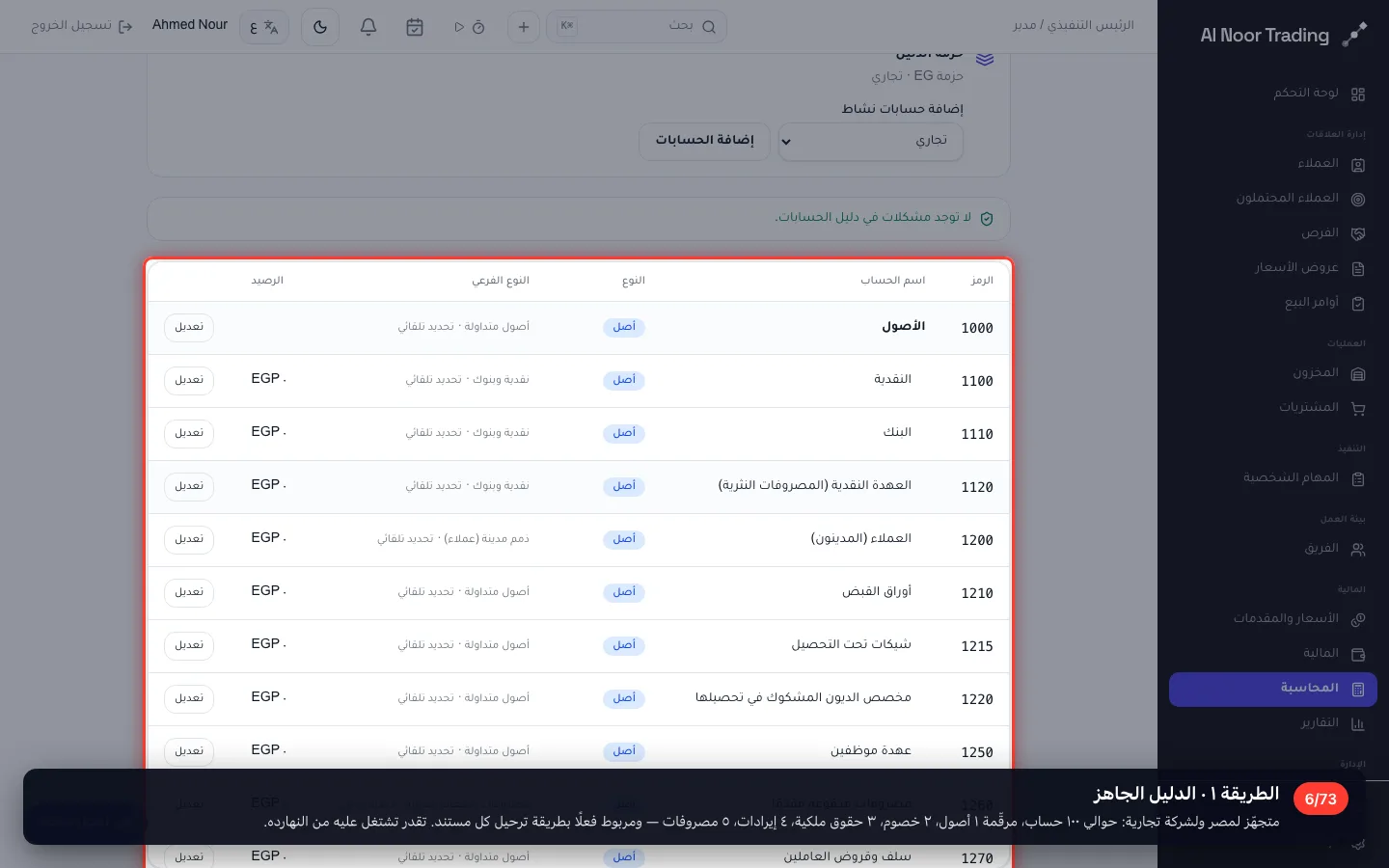Image resolution: width=1389 pixels, height=868 pixels.
Task: Edit account 1000 الأصول
Action: click(189, 327)
